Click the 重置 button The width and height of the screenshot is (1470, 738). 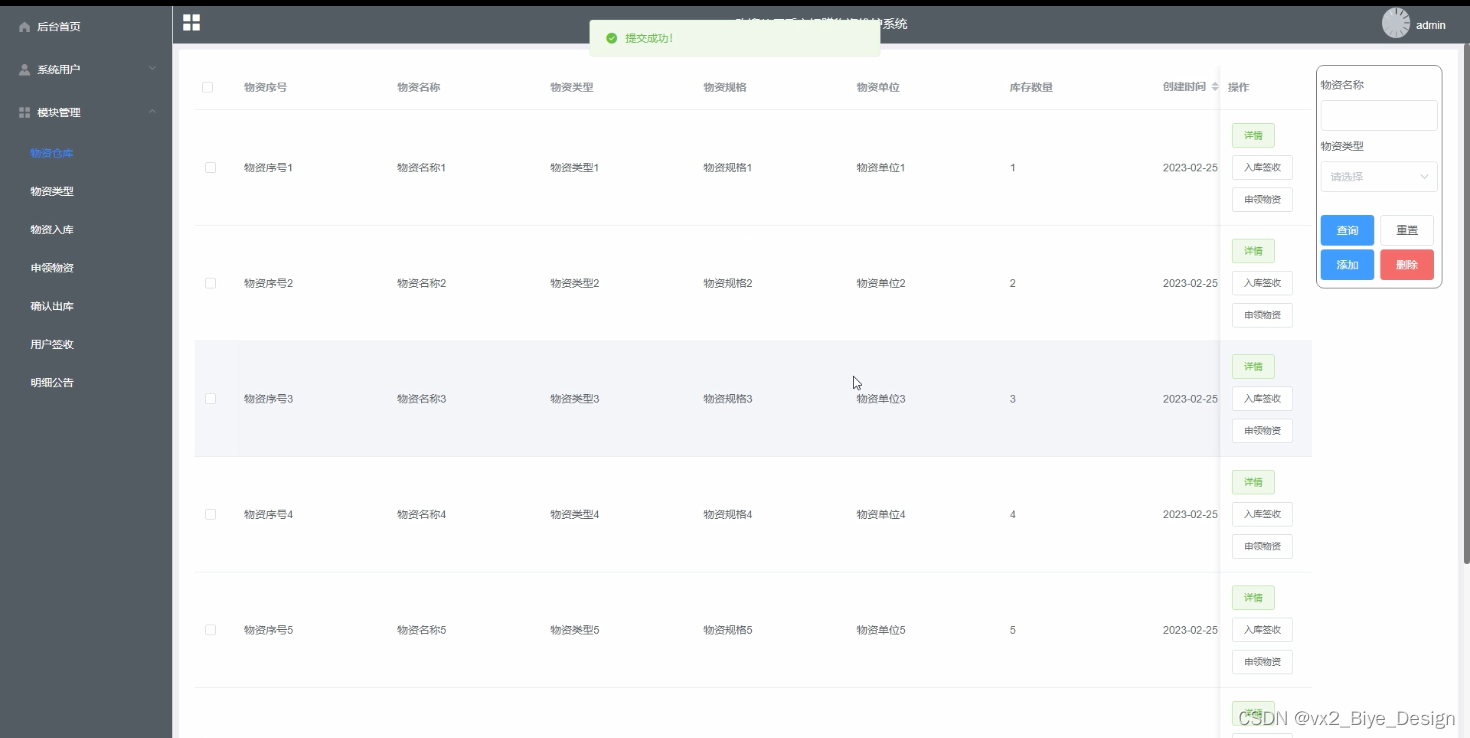1407,231
